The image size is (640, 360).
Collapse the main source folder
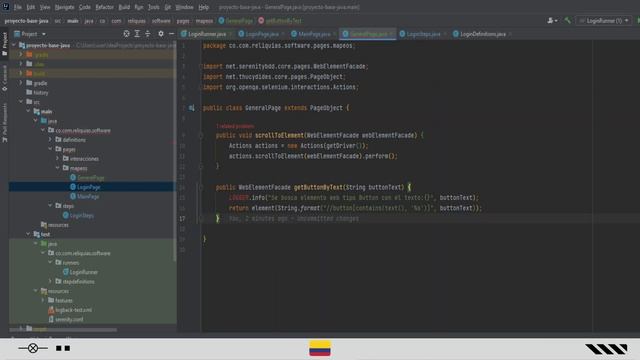click(28, 111)
